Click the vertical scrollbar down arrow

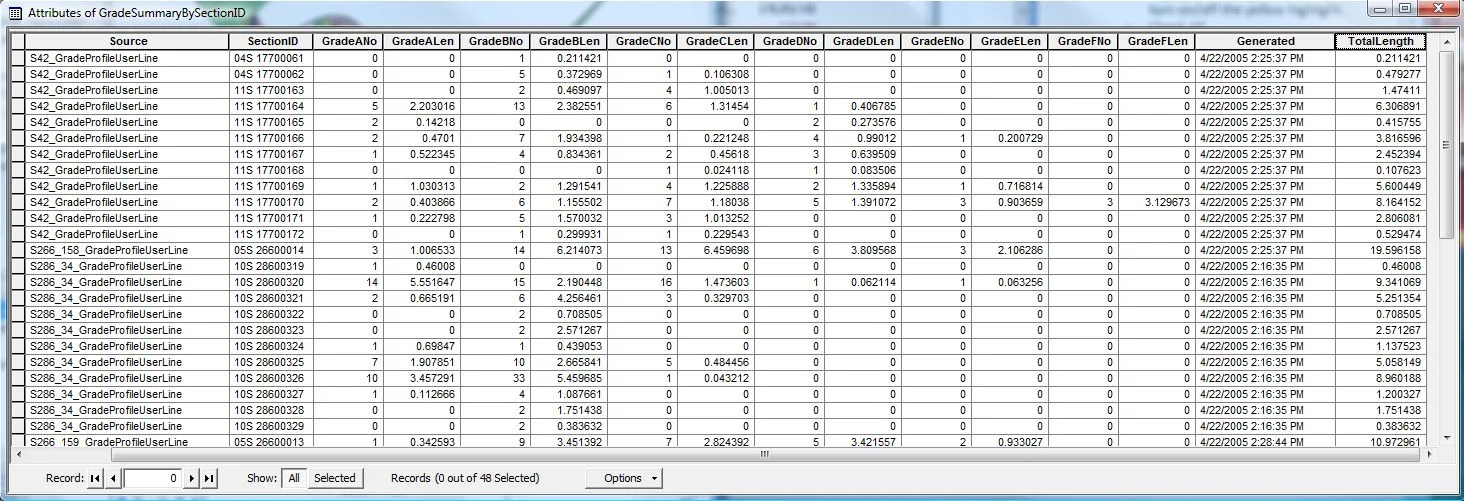pyautogui.click(x=1446, y=437)
